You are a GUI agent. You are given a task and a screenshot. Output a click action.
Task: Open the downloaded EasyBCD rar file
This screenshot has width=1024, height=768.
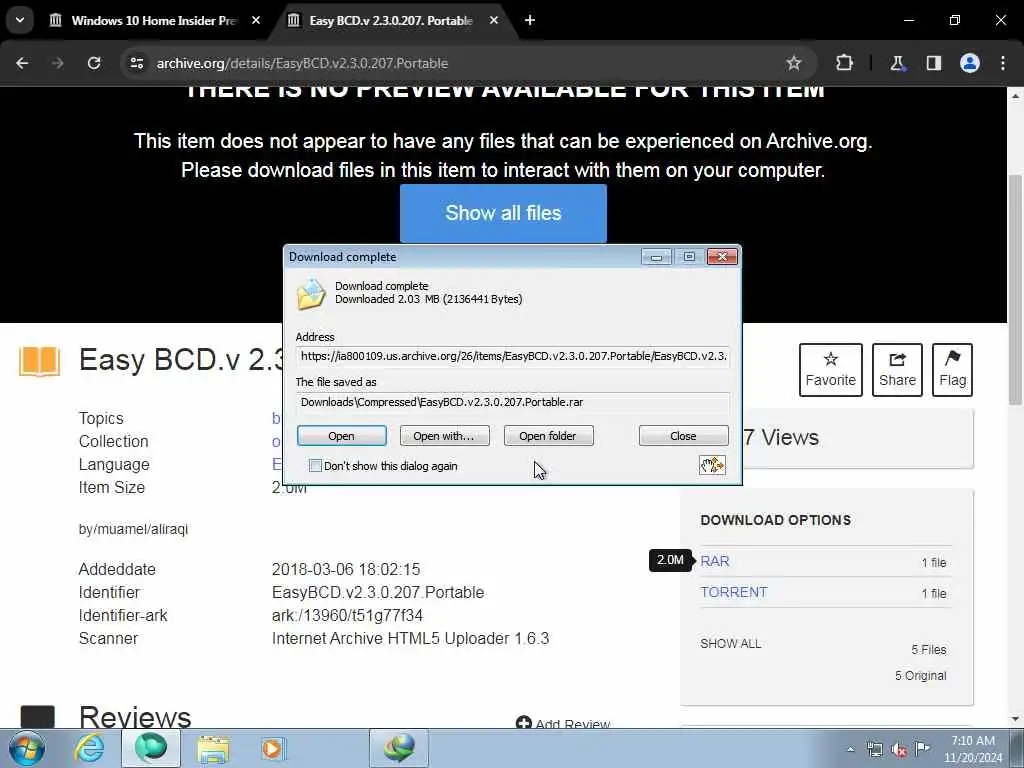pos(342,436)
